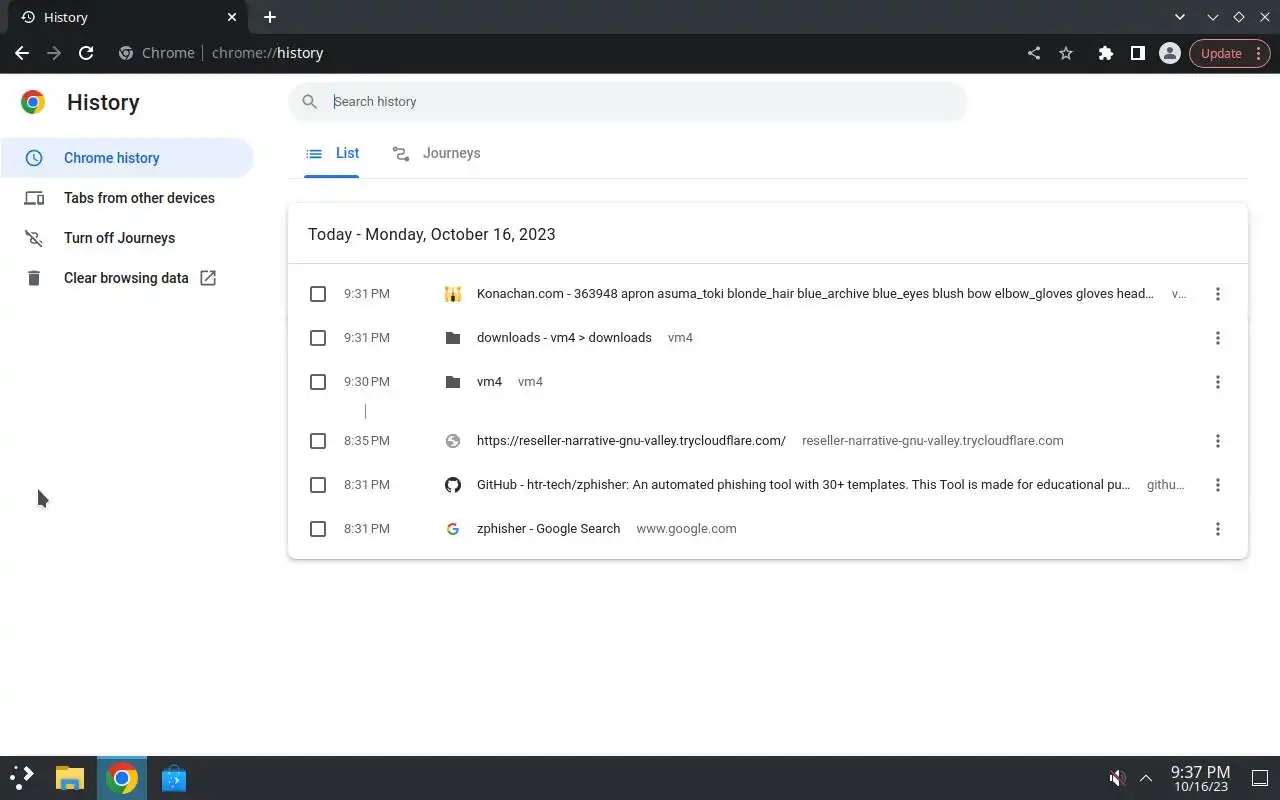Image resolution: width=1280 pixels, height=800 pixels.
Task: Click the muted volume tray icon
Action: point(1117,778)
